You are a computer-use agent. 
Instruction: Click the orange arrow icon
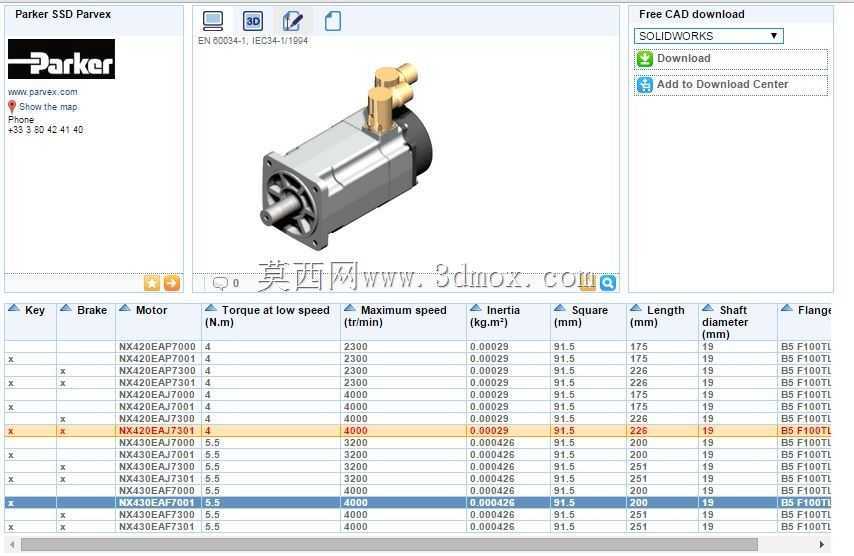tap(172, 283)
